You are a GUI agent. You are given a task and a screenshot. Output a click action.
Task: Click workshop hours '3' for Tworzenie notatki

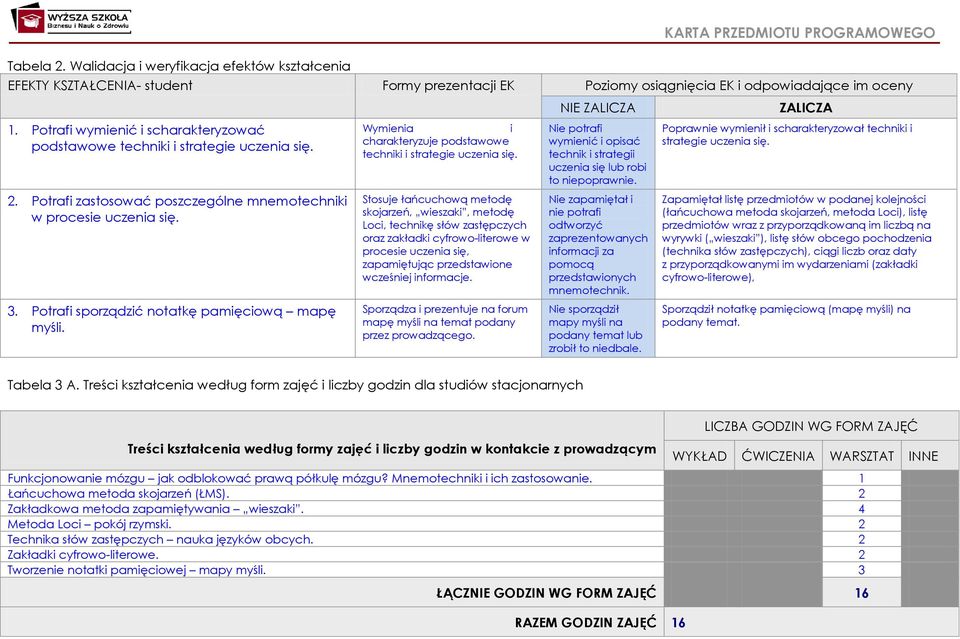pyautogui.click(x=861, y=570)
